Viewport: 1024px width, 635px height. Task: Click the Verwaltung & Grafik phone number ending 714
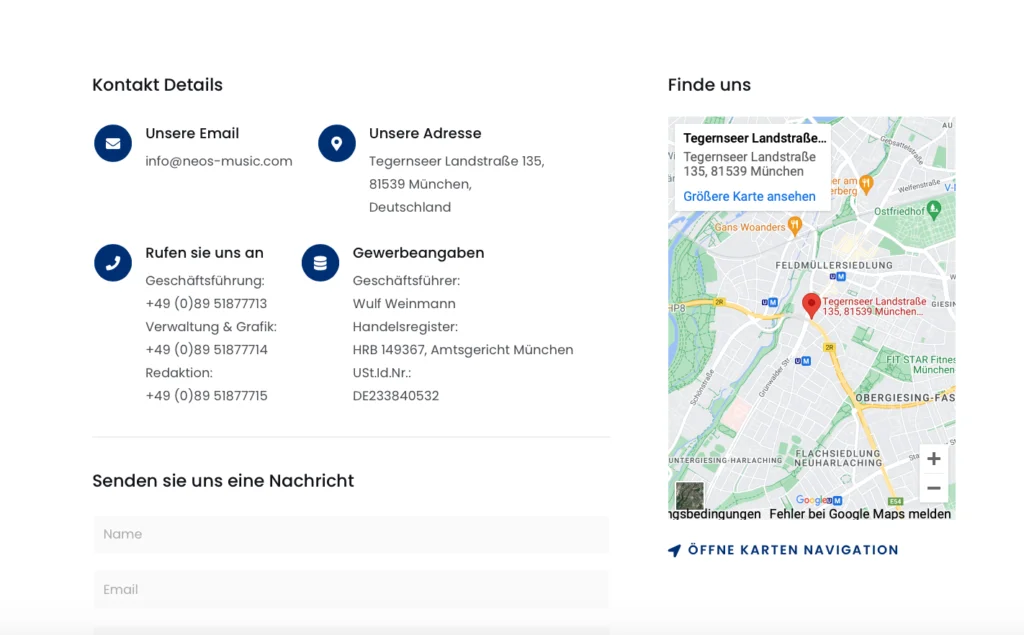206,350
